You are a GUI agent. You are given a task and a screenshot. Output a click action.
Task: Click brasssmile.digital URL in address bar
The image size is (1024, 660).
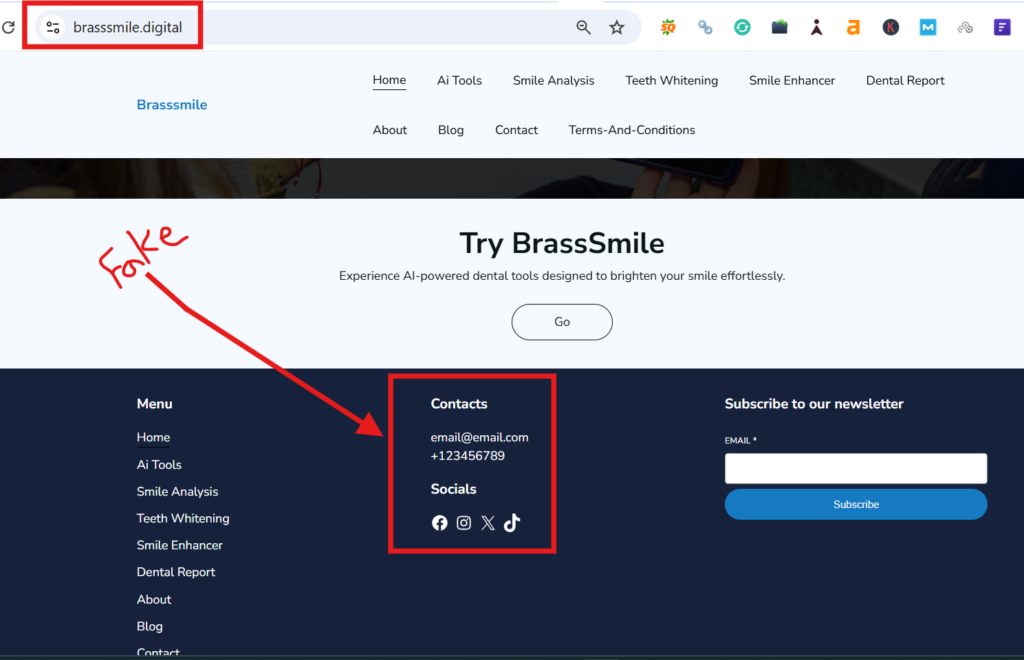point(127,27)
